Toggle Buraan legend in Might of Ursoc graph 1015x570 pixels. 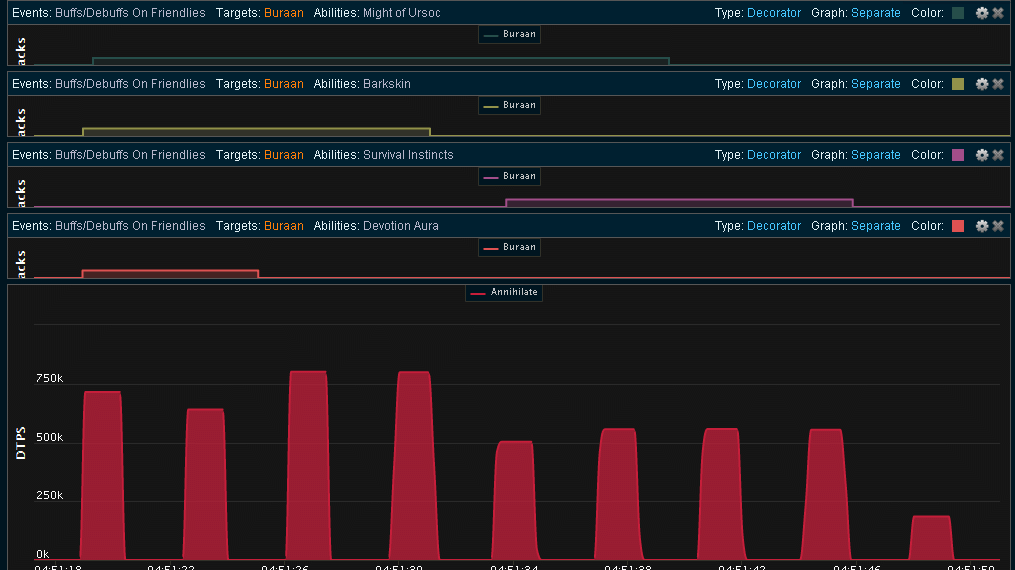pyautogui.click(x=510, y=35)
